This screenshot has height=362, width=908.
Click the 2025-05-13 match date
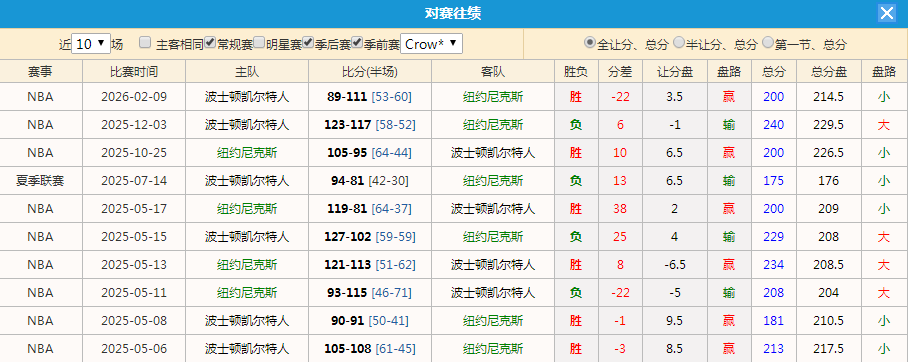(134, 265)
